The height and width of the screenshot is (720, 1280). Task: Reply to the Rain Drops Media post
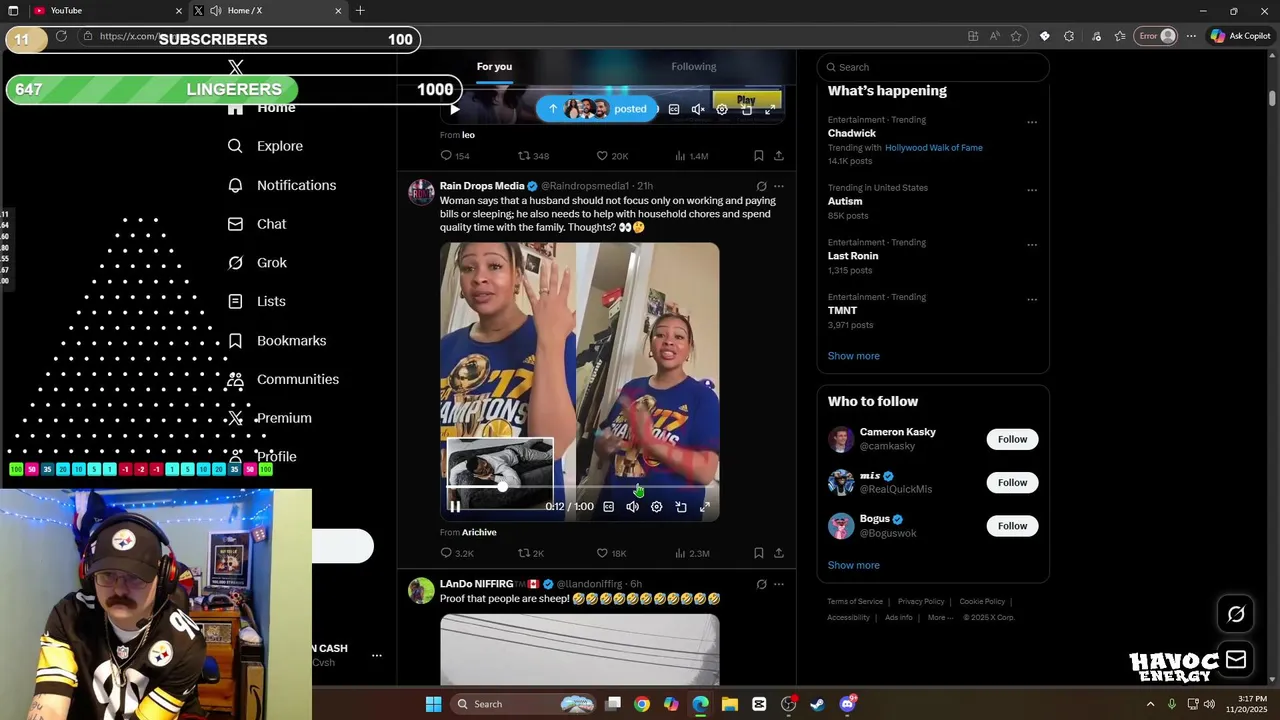457,553
